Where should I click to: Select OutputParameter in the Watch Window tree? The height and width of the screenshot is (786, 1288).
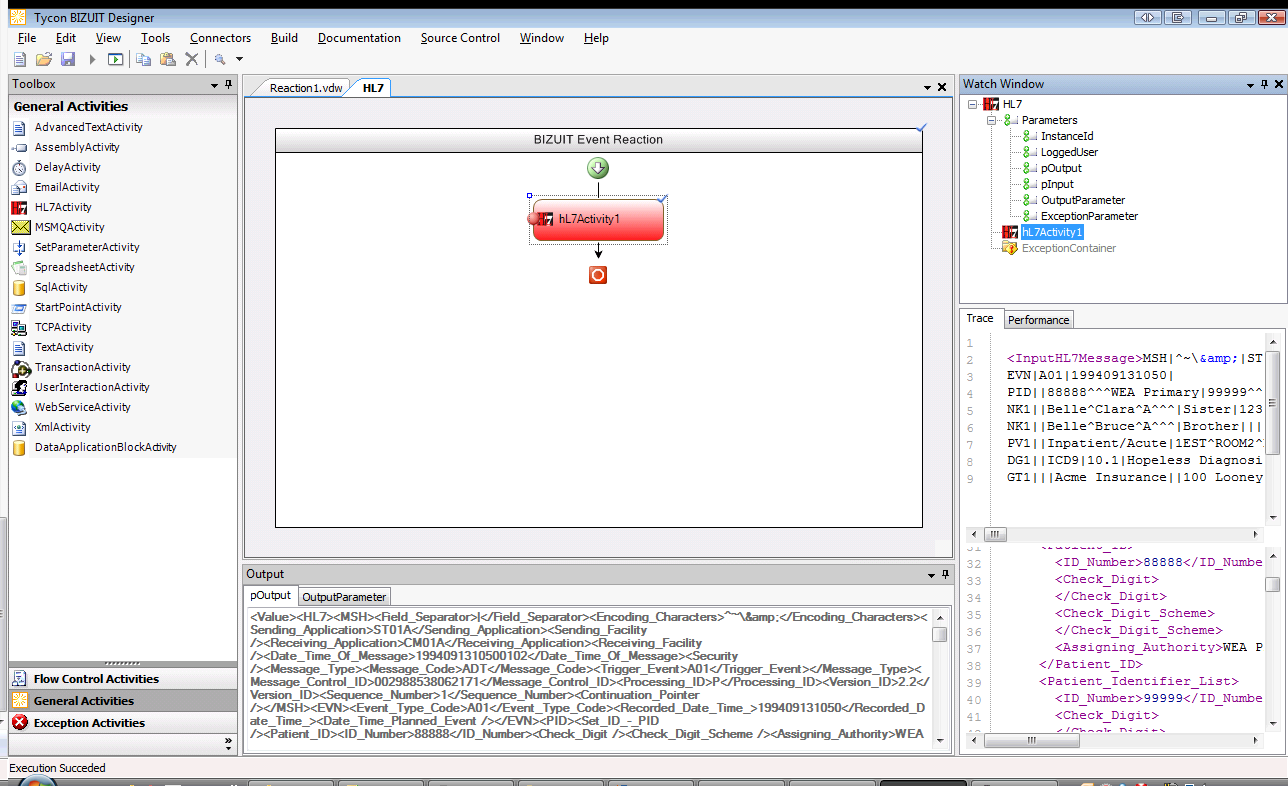[x=1083, y=200]
